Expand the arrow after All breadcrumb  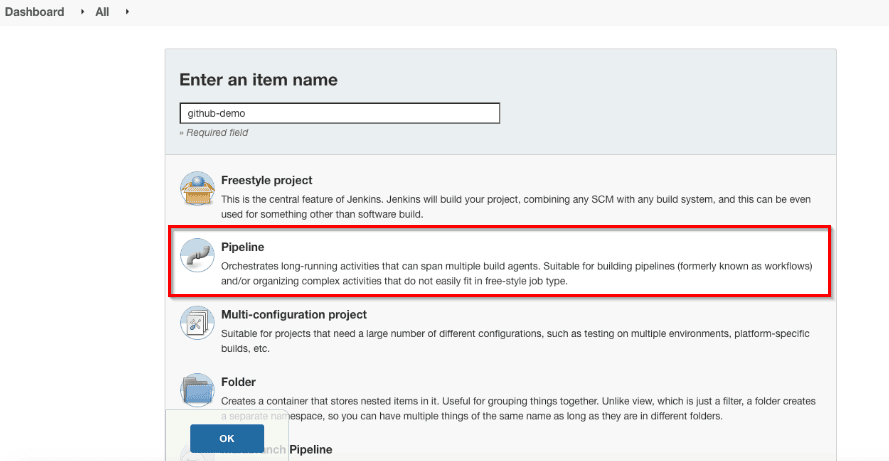tap(127, 12)
